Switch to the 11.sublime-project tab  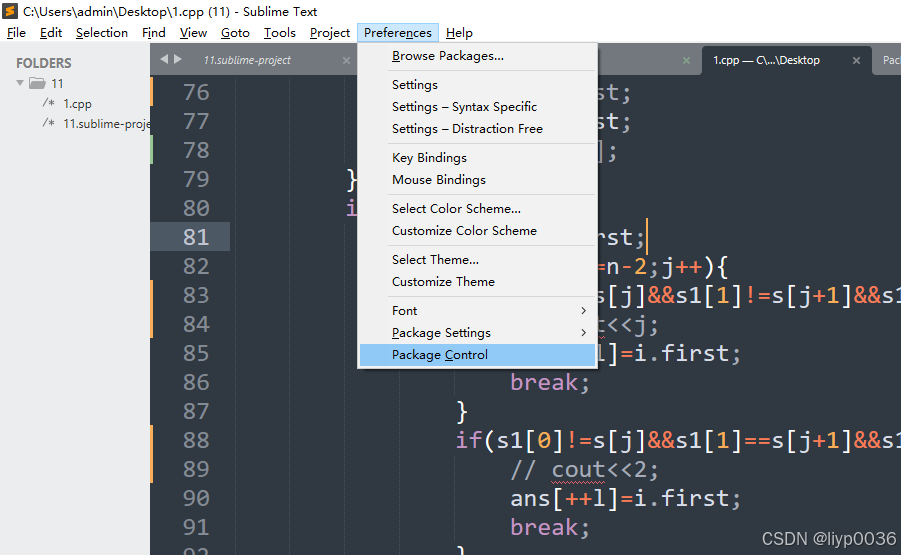[x=247, y=60]
